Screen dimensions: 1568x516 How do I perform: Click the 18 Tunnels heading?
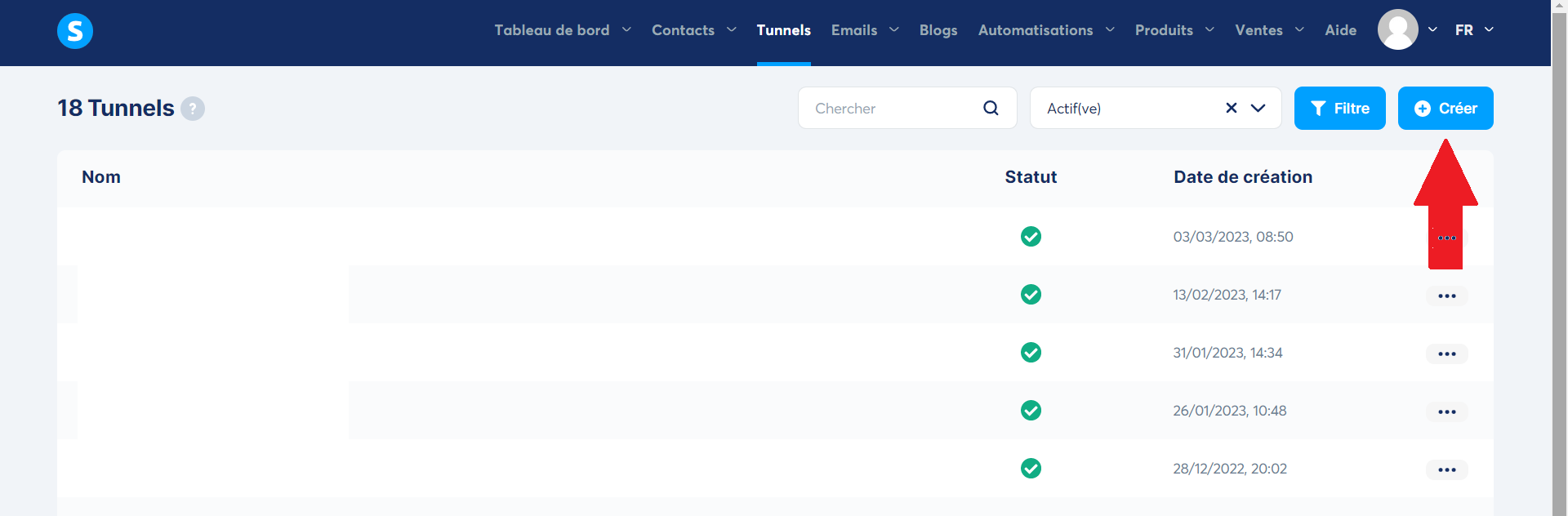pos(116,108)
